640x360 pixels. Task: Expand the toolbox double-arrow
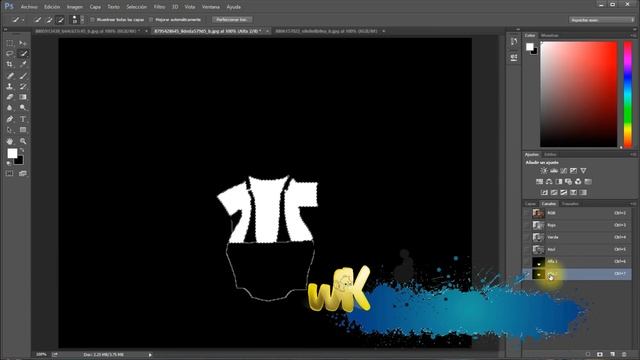[x=6, y=29]
